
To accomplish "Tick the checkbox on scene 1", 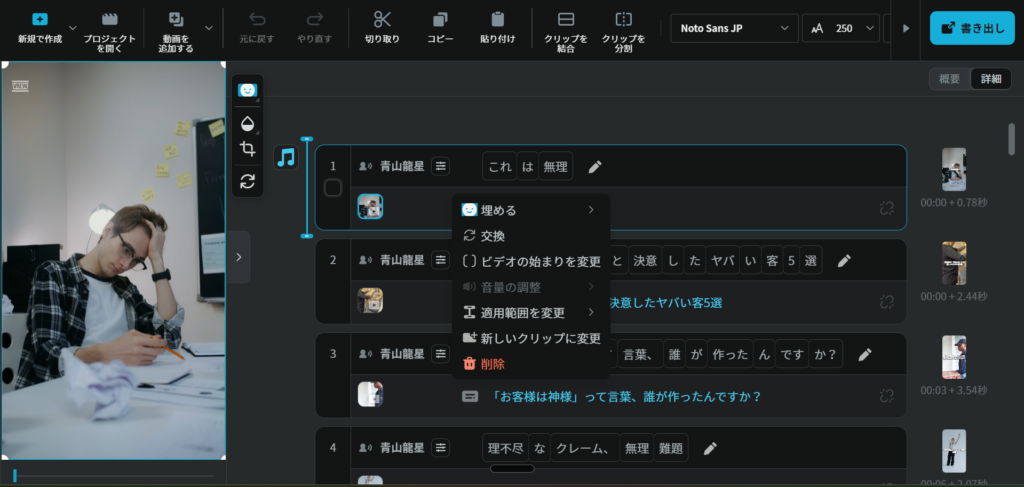I will (x=333, y=188).
